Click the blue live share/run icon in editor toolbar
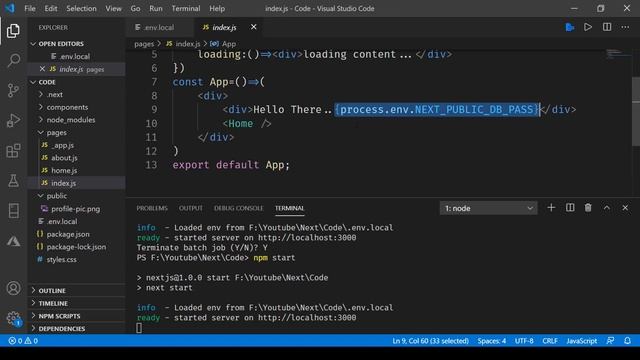The width and height of the screenshot is (640, 360). point(570,27)
